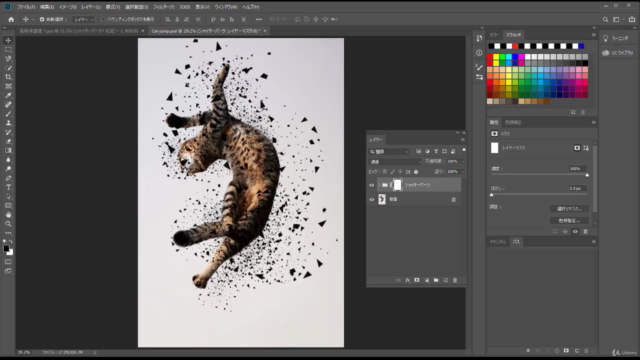Open the Properties panel flyout menu
The height and width of the screenshot is (360, 640).
click(x=593, y=122)
